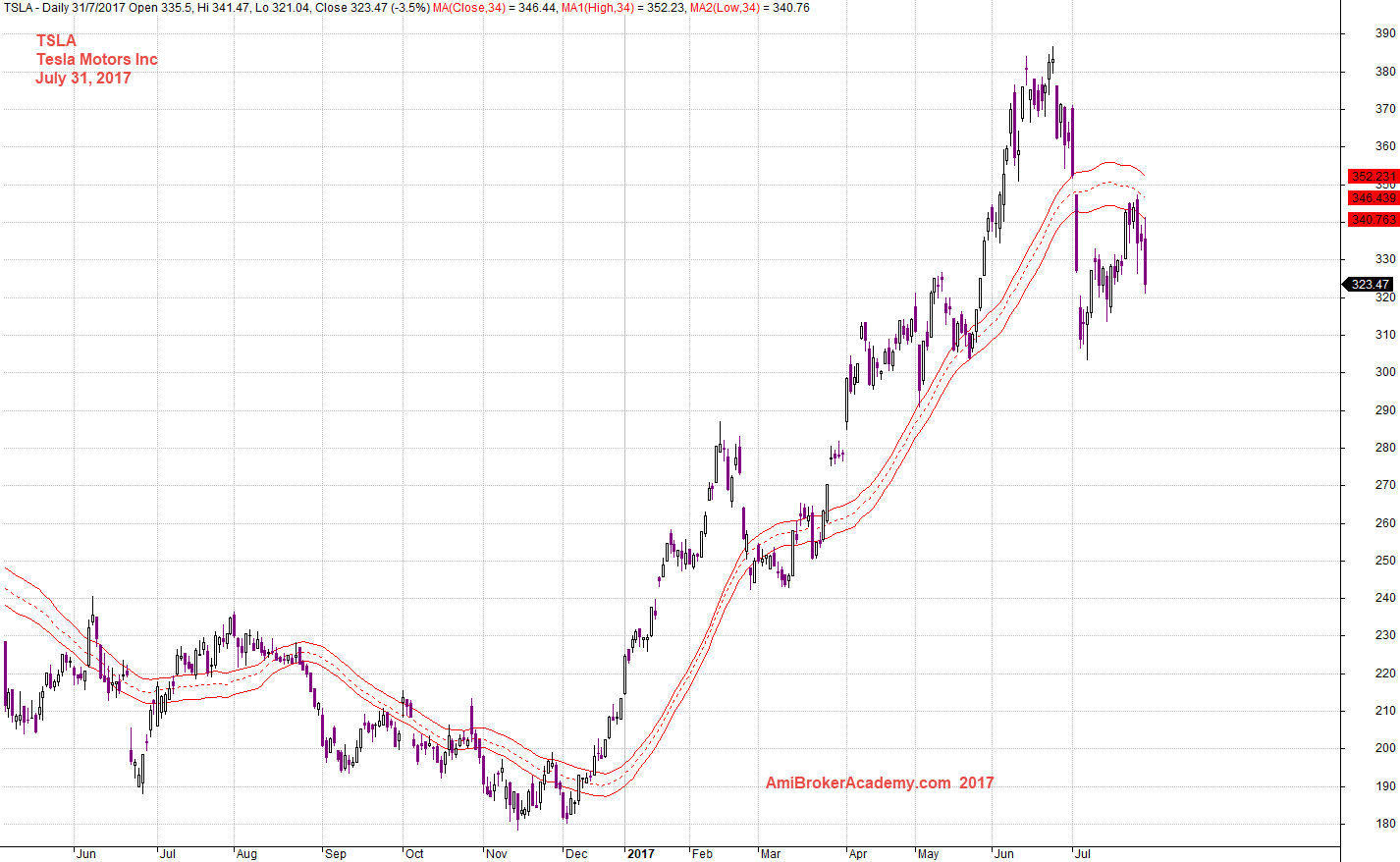The width and height of the screenshot is (1400, 862).
Task: Click the Close 323.47 (-3.5%) header value
Action: click(372, 8)
